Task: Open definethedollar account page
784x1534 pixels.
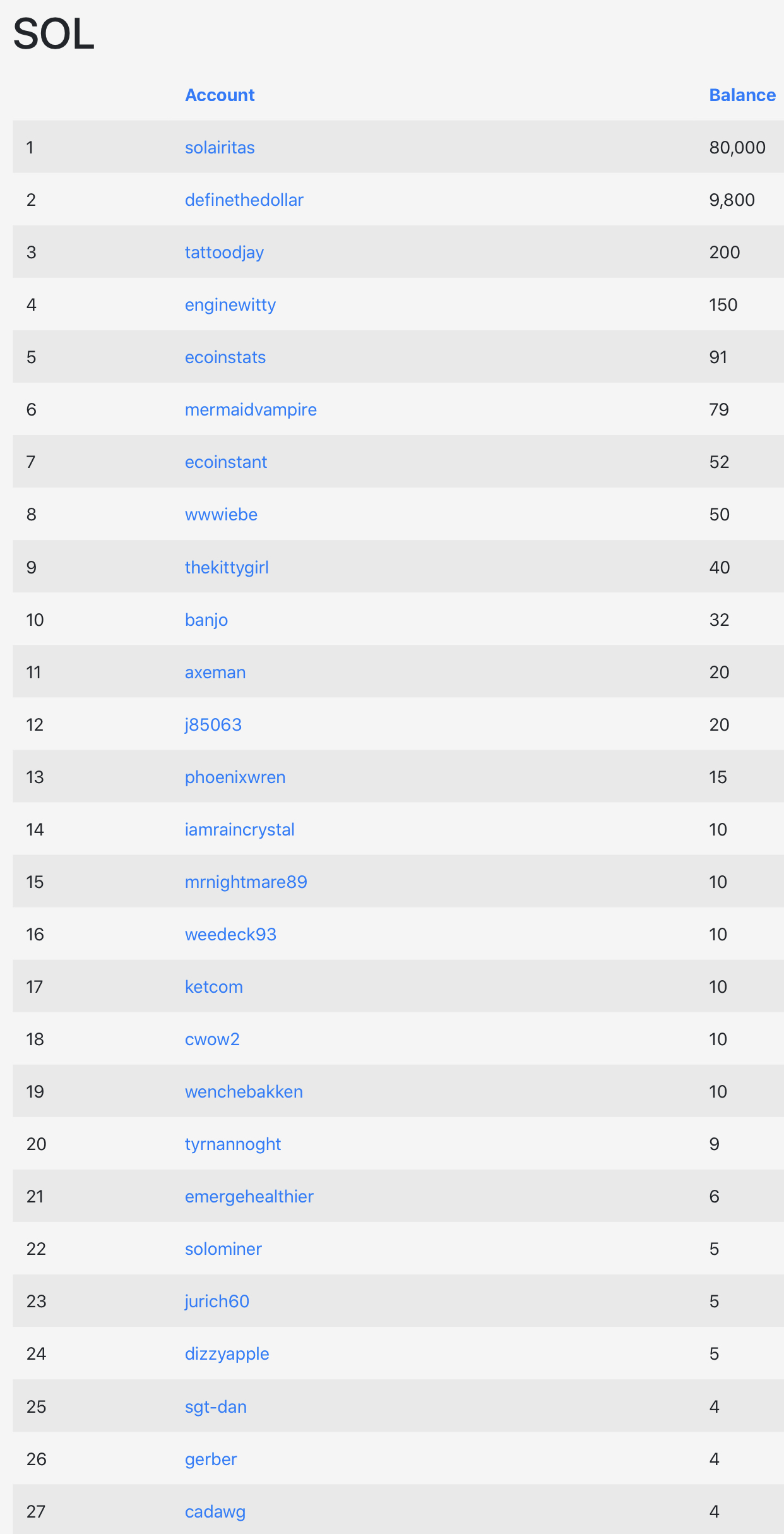Action: point(244,200)
